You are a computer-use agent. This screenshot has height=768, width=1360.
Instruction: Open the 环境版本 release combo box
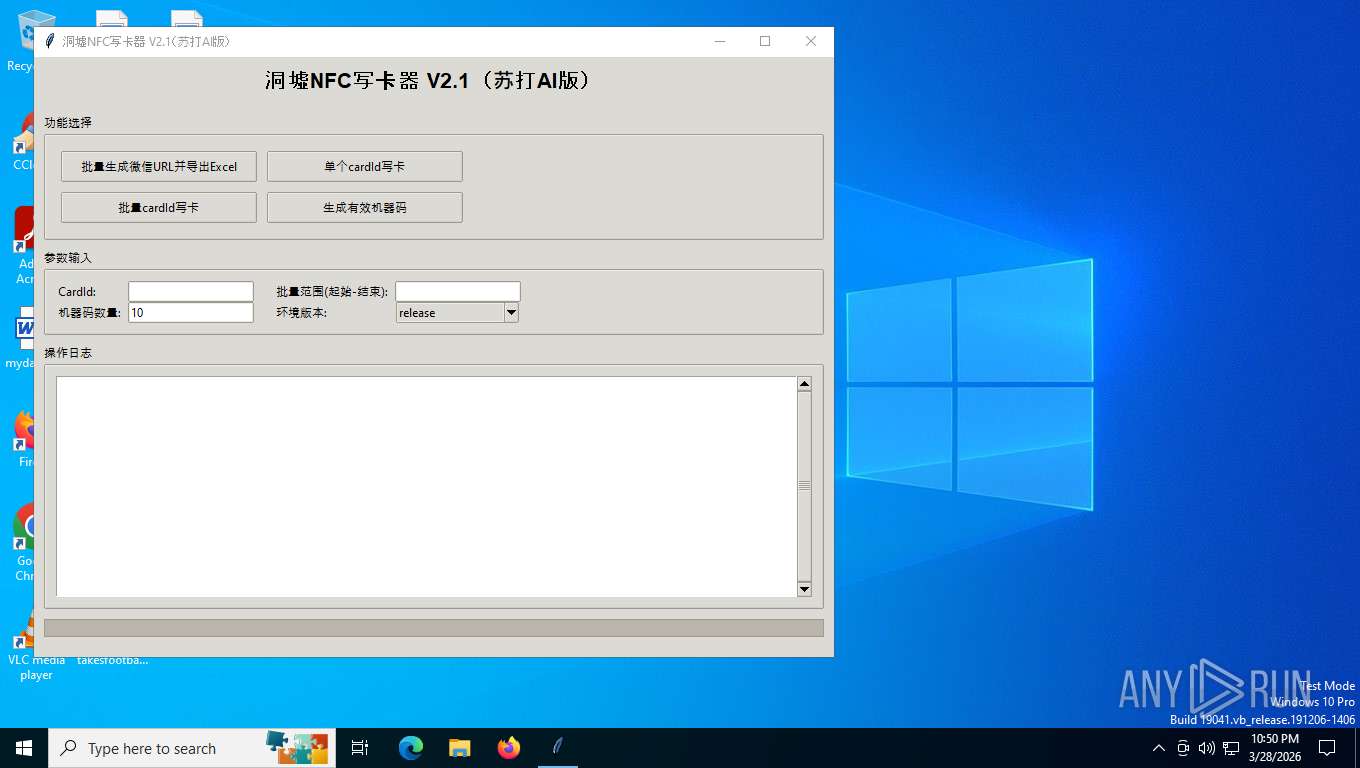point(457,312)
